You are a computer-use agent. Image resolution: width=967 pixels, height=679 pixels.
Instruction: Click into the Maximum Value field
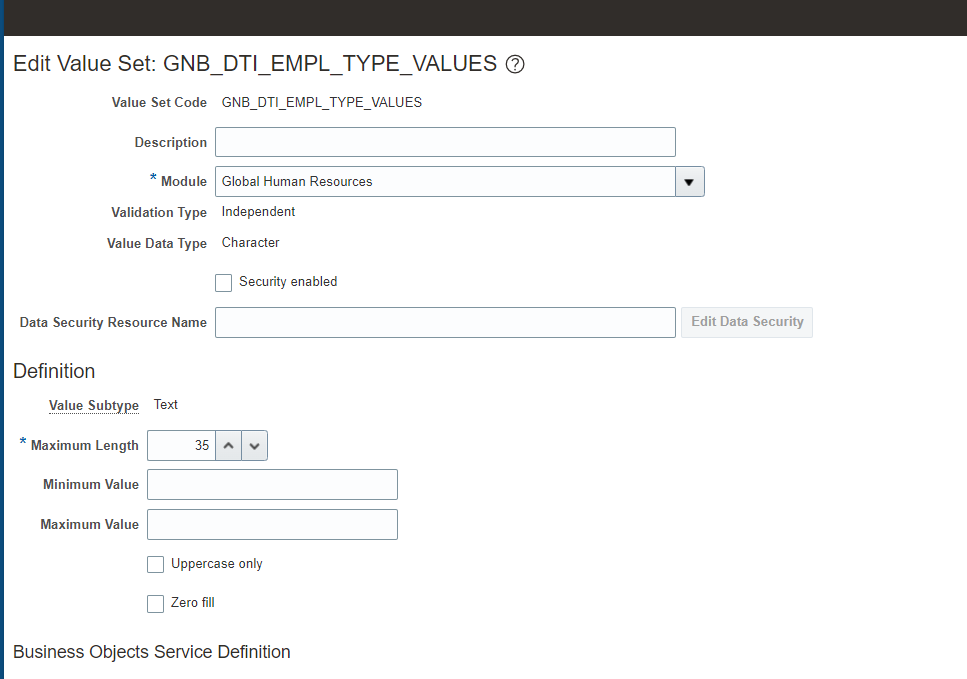tap(273, 524)
